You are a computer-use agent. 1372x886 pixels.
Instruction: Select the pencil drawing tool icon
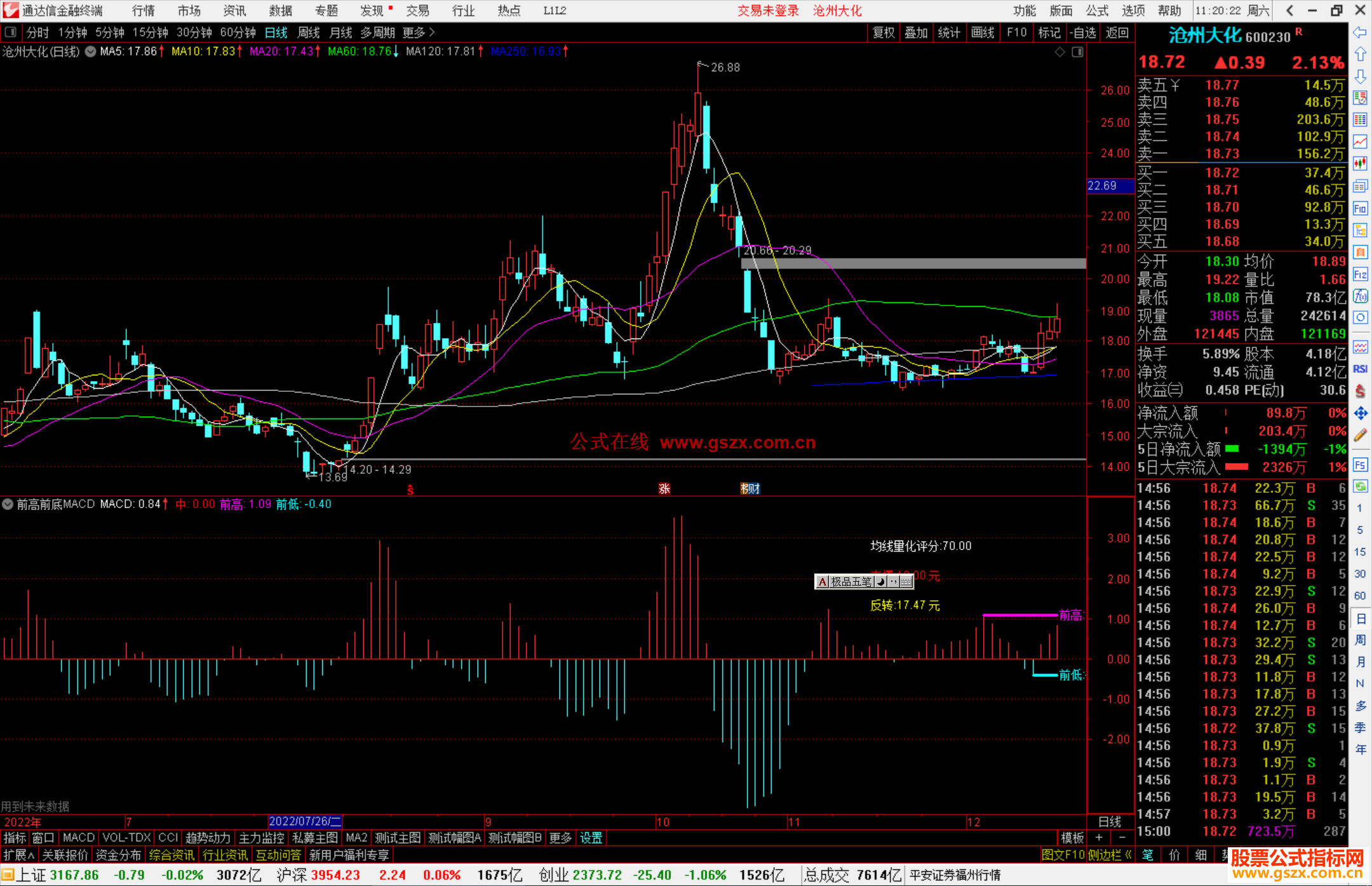tap(1360, 435)
